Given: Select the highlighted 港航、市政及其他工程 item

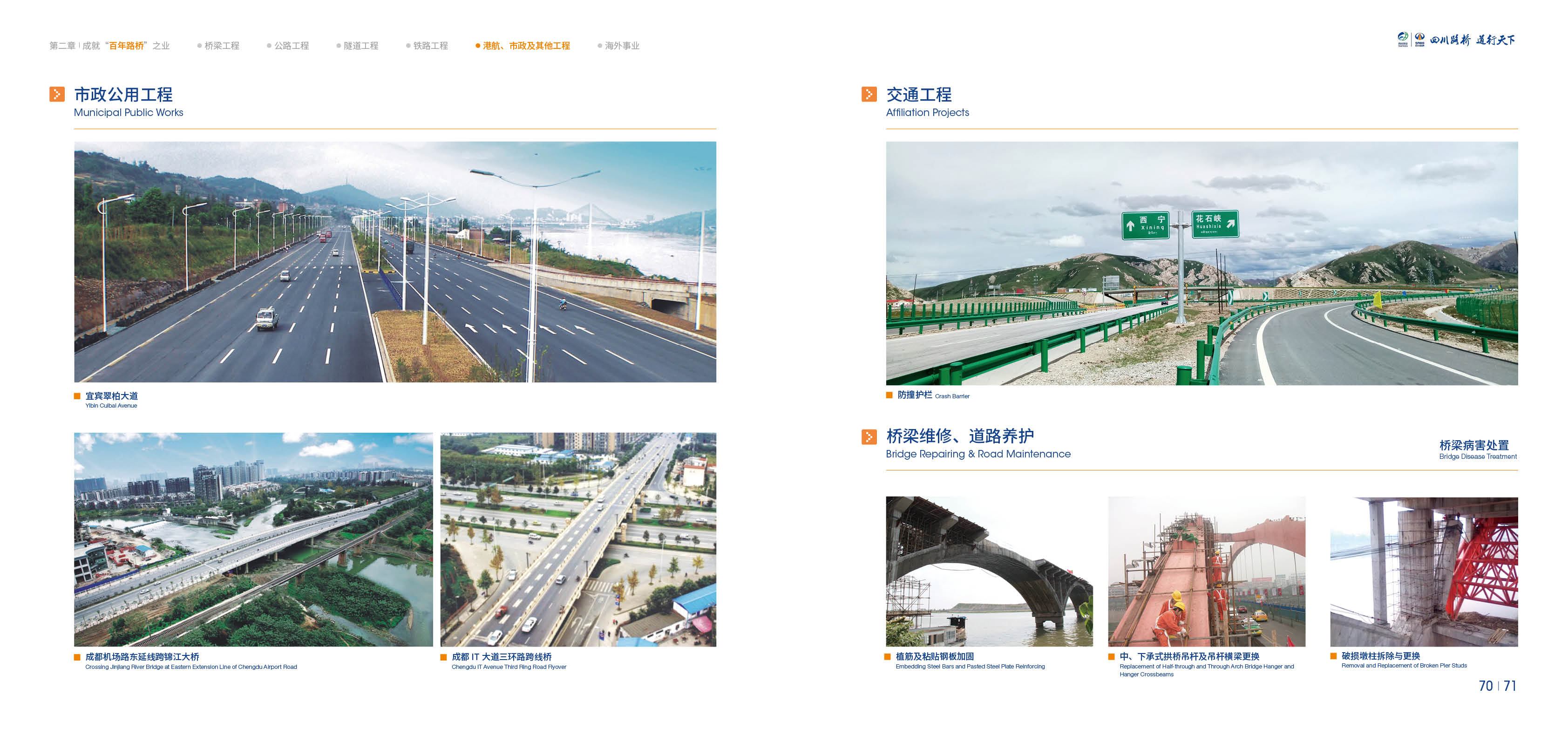Looking at the screenshot, I should point(526,46).
